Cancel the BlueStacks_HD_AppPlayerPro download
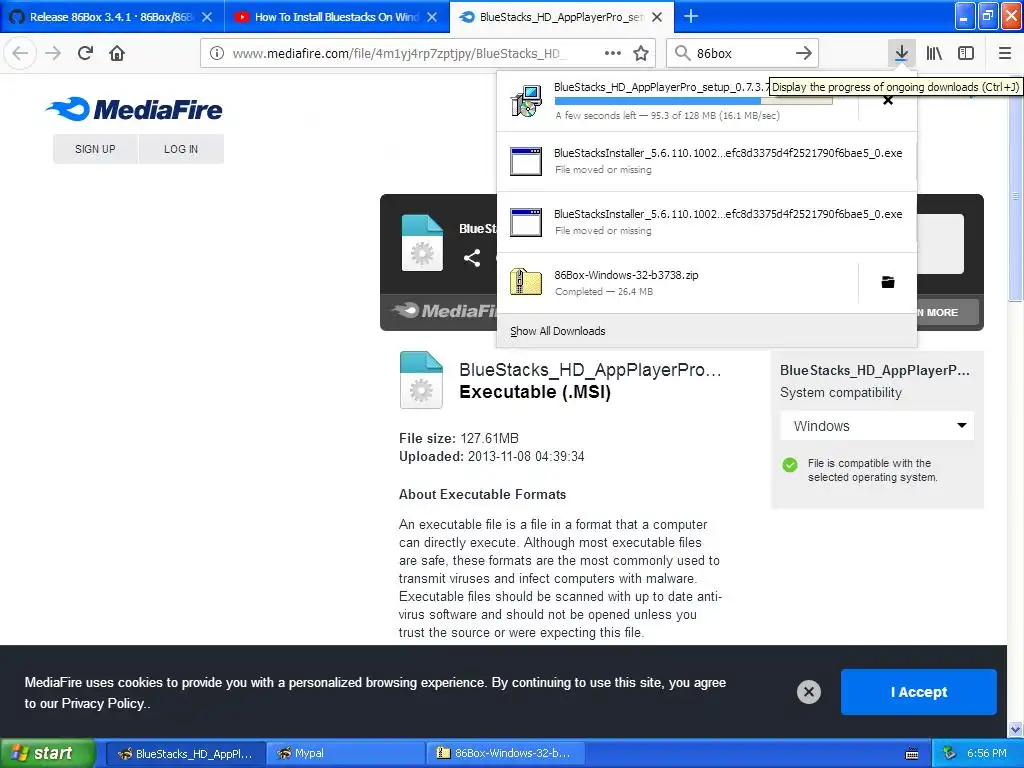1024x768 pixels. click(888, 101)
